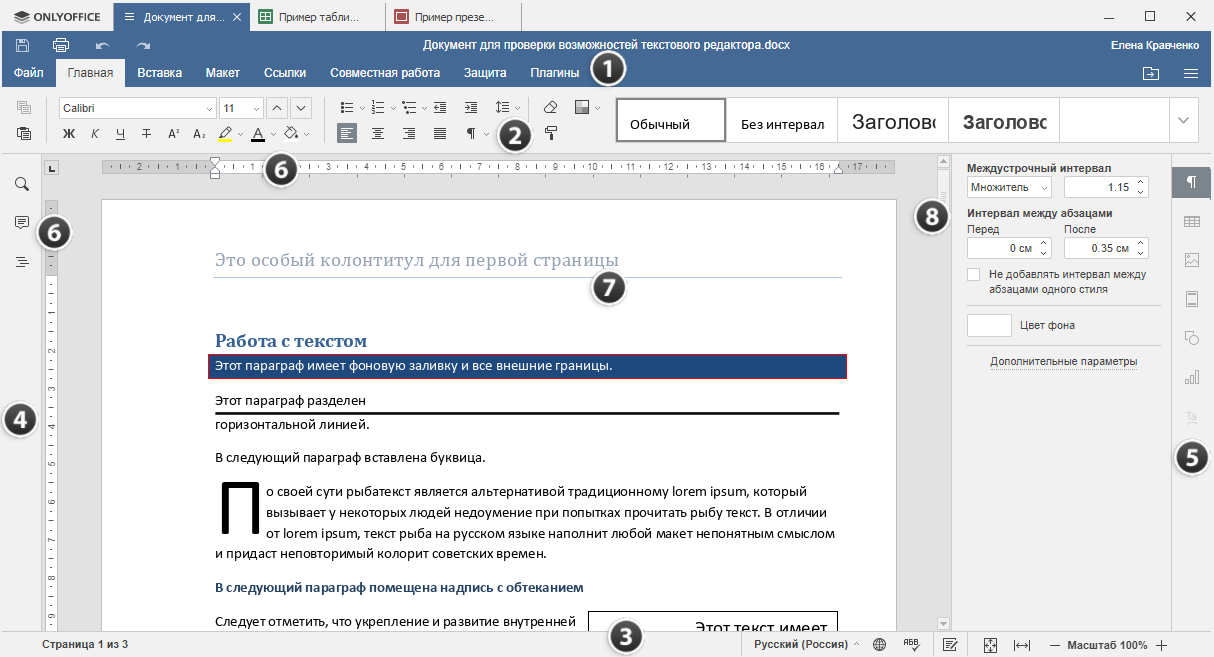
Task: Click the copy style paint roller icon
Action: [x=550, y=133]
